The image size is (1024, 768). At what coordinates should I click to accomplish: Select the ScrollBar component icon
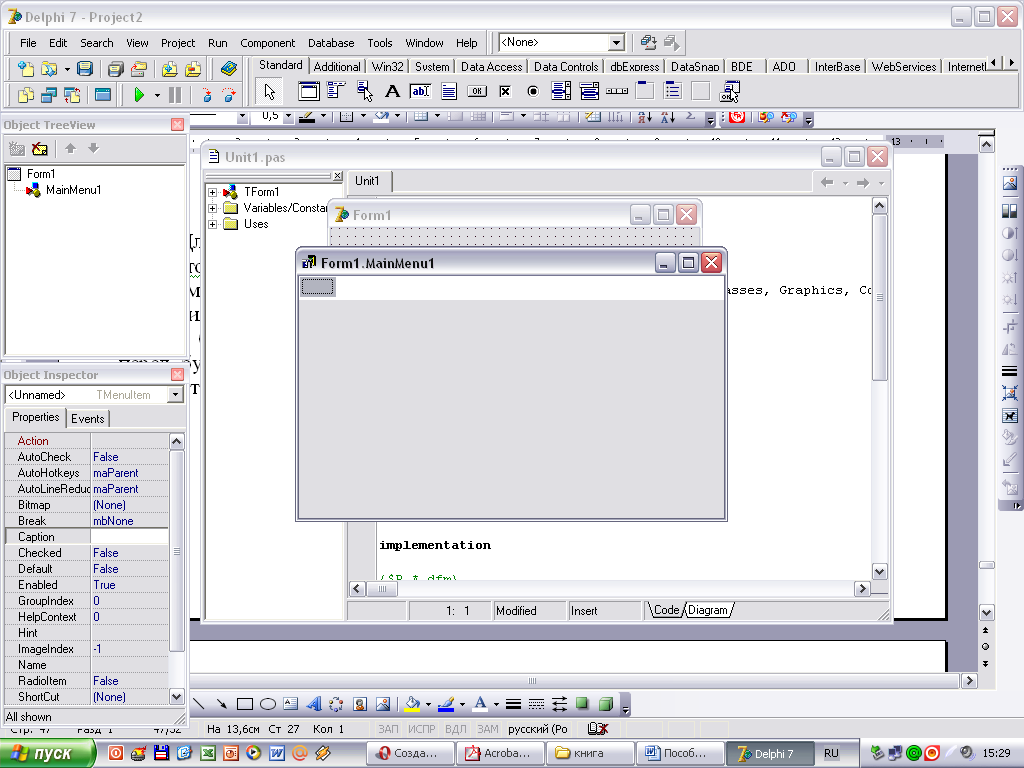(x=617, y=91)
